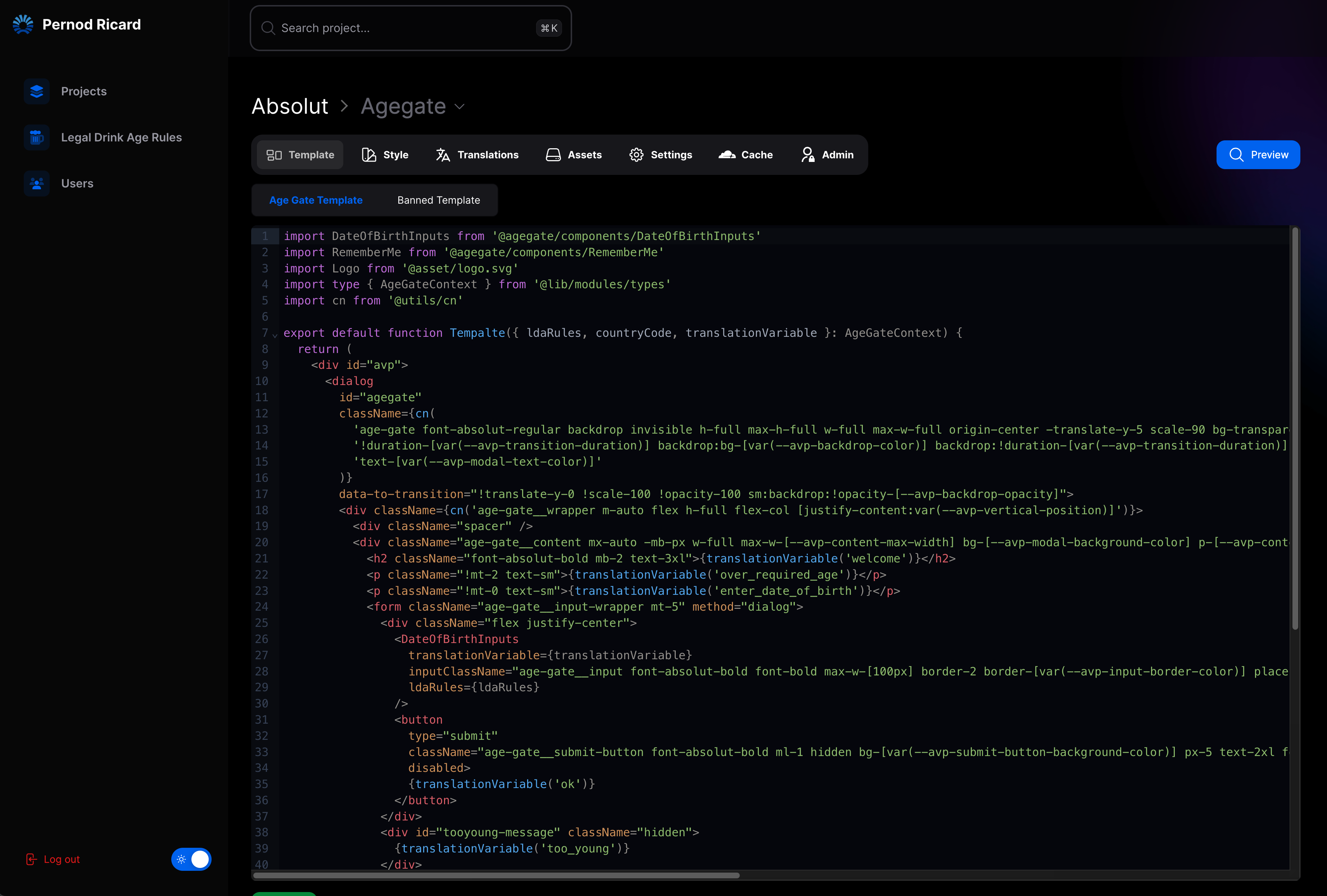Screen dimensions: 1327x896
Task: Click the Admin user-lock icon
Action: click(807, 155)
